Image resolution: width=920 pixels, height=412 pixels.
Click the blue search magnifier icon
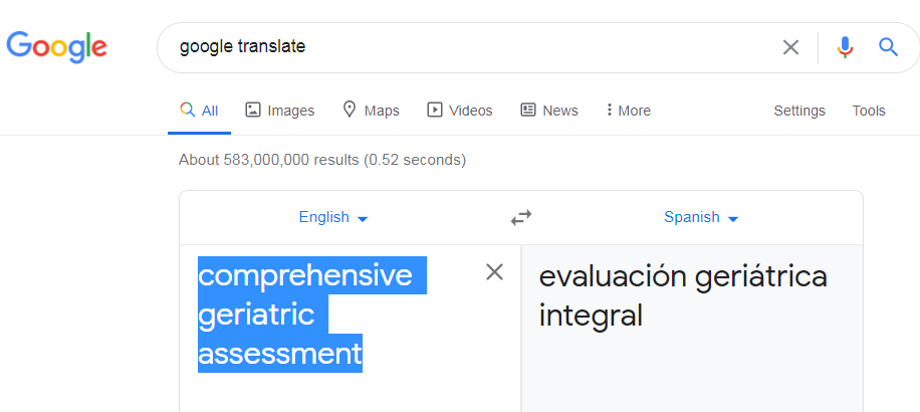[888, 47]
